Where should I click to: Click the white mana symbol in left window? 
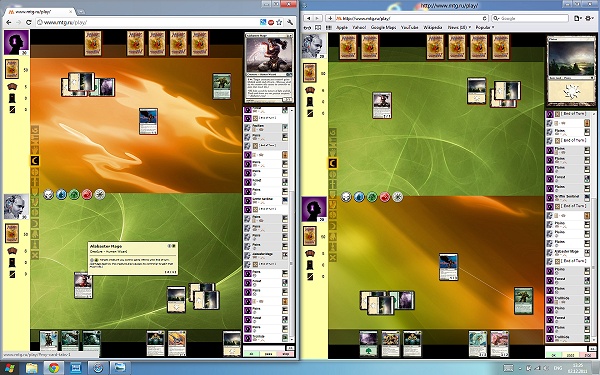click(x=49, y=195)
